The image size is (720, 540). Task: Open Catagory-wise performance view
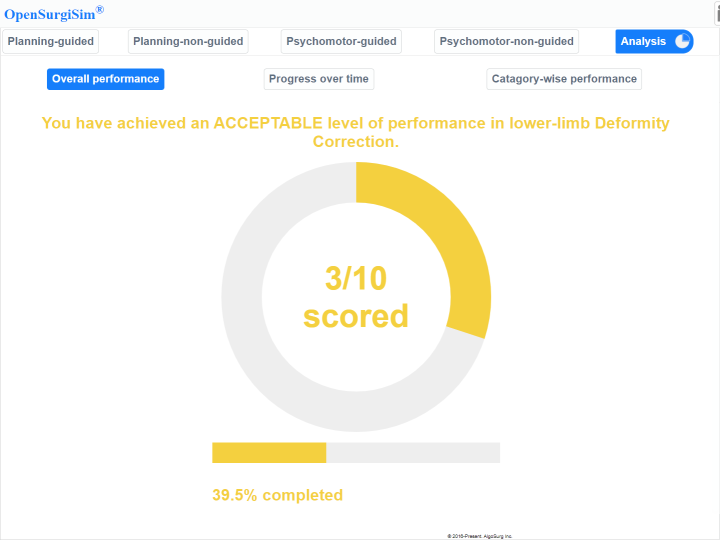[x=564, y=79]
